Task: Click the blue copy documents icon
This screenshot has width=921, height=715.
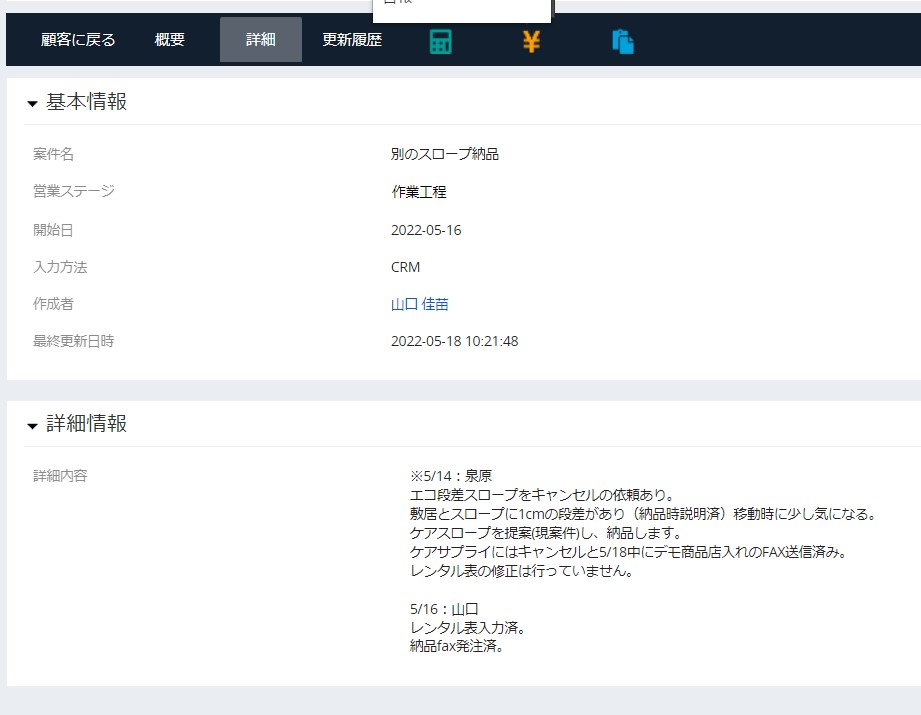Action: pyautogui.click(x=623, y=41)
